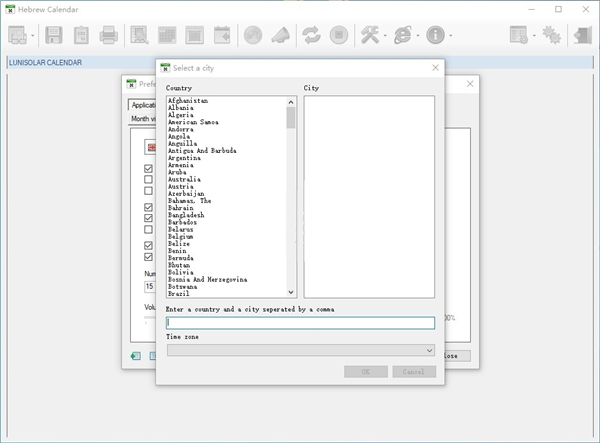
Task: Click the info circle toolbar icon
Action: pos(435,35)
